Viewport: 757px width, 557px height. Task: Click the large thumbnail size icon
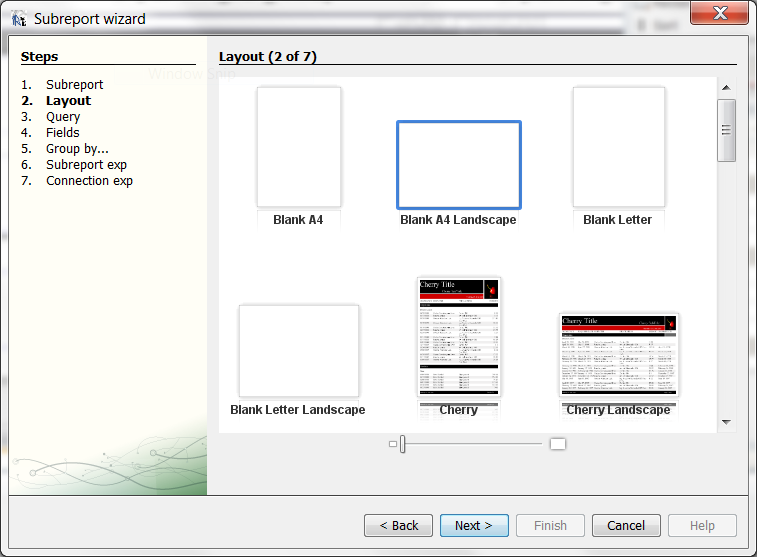pos(558,444)
